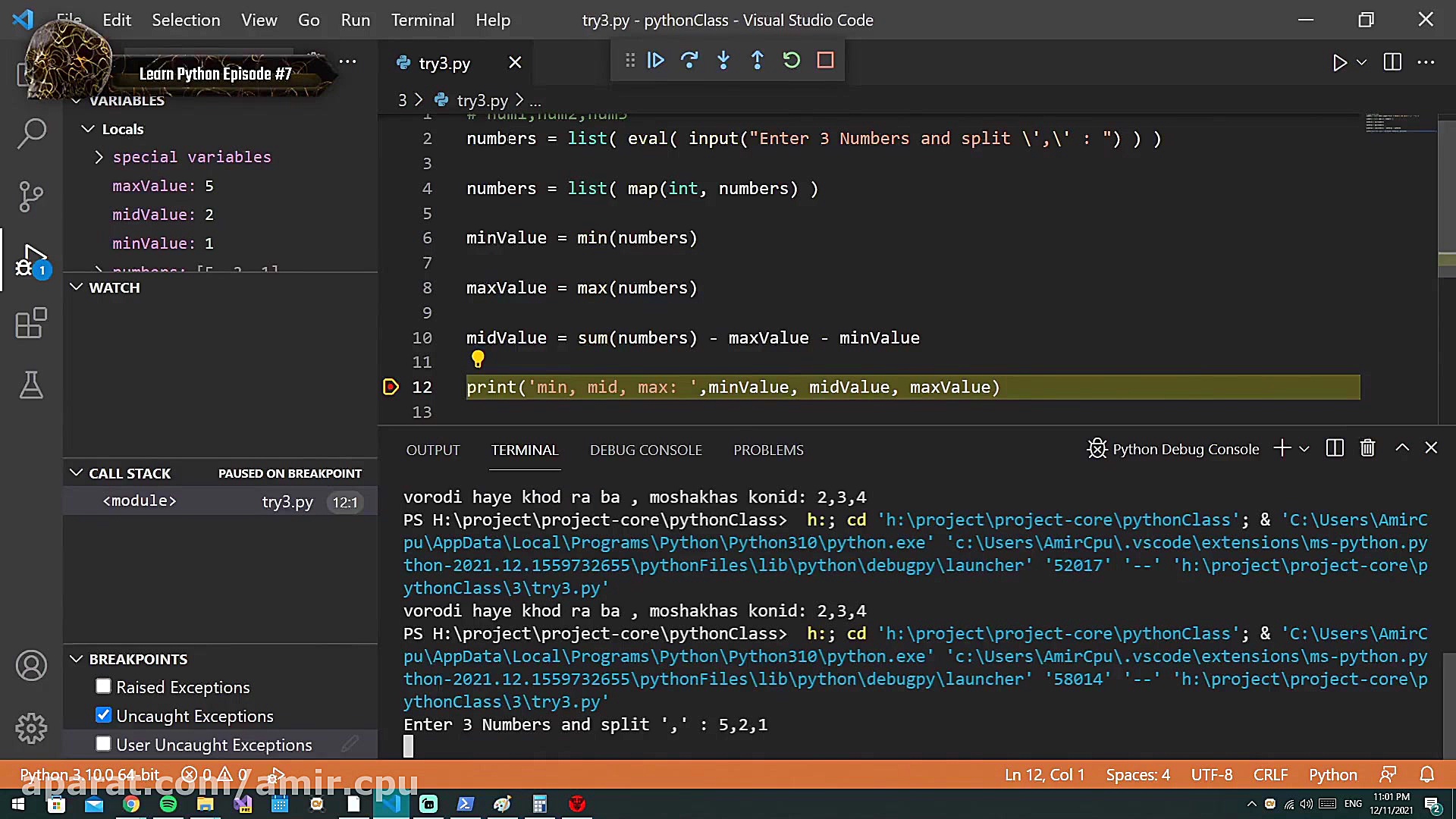Image resolution: width=1456 pixels, height=819 pixels.
Task: Collapse the WATCH section
Action: 77,287
